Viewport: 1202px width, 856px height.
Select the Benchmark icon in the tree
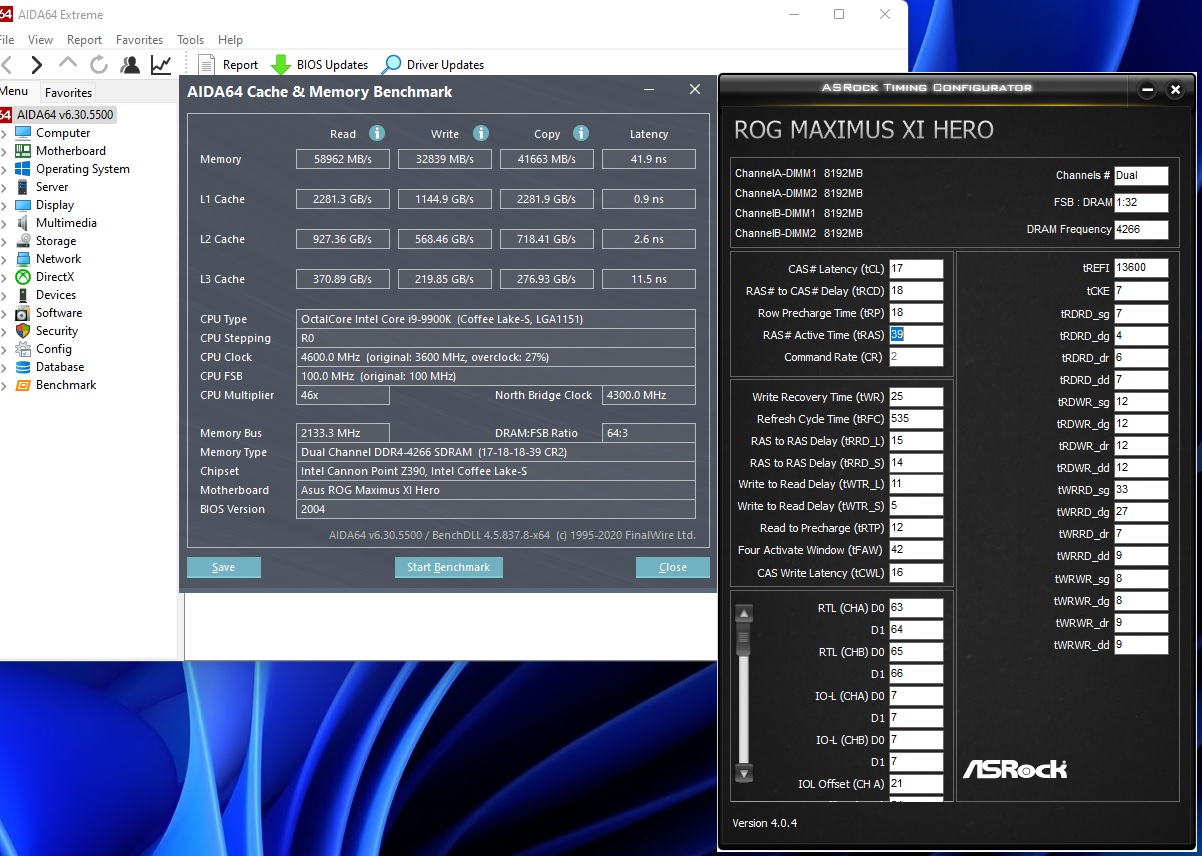(23, 385)
